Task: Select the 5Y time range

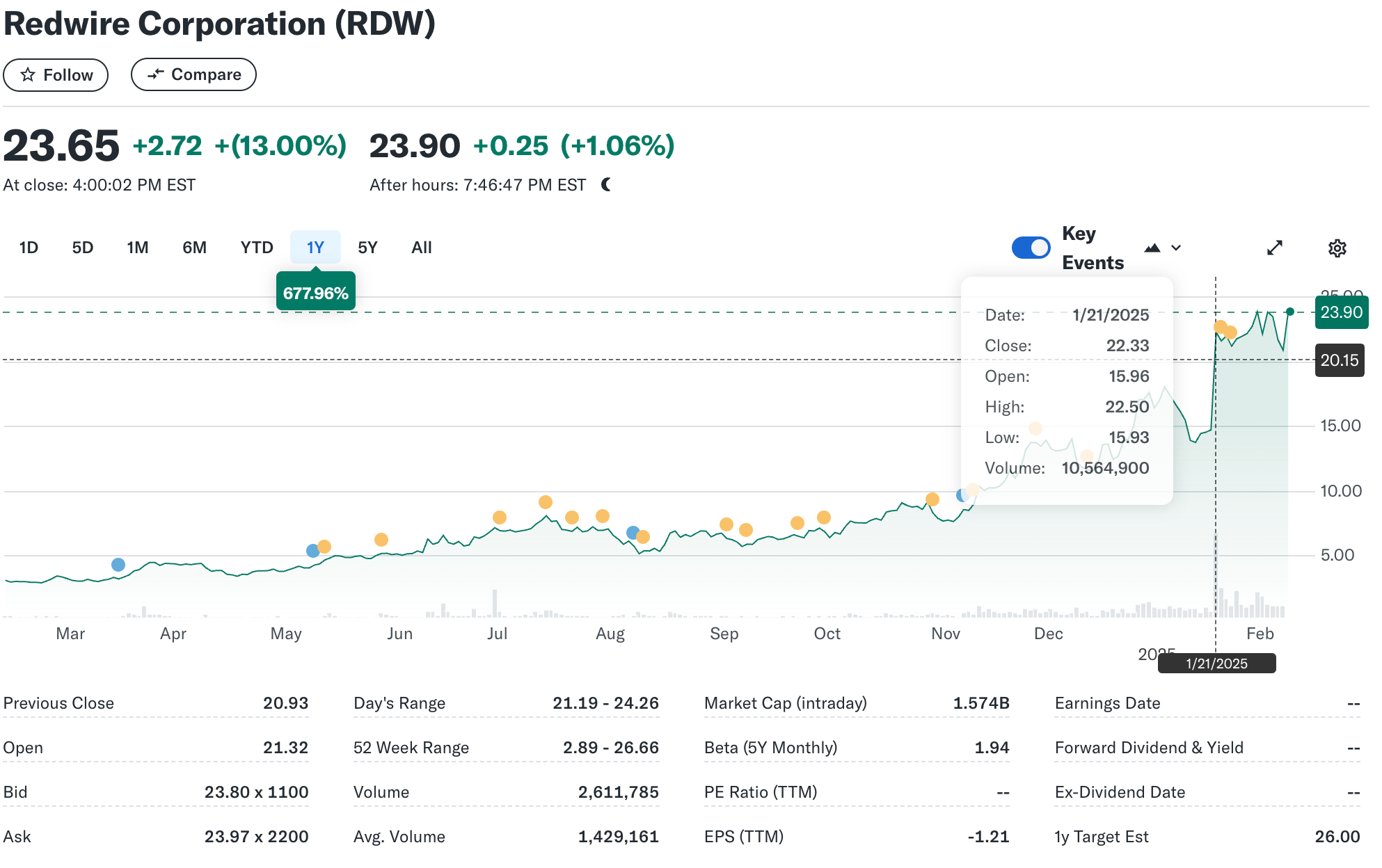Action: (367, 248)
